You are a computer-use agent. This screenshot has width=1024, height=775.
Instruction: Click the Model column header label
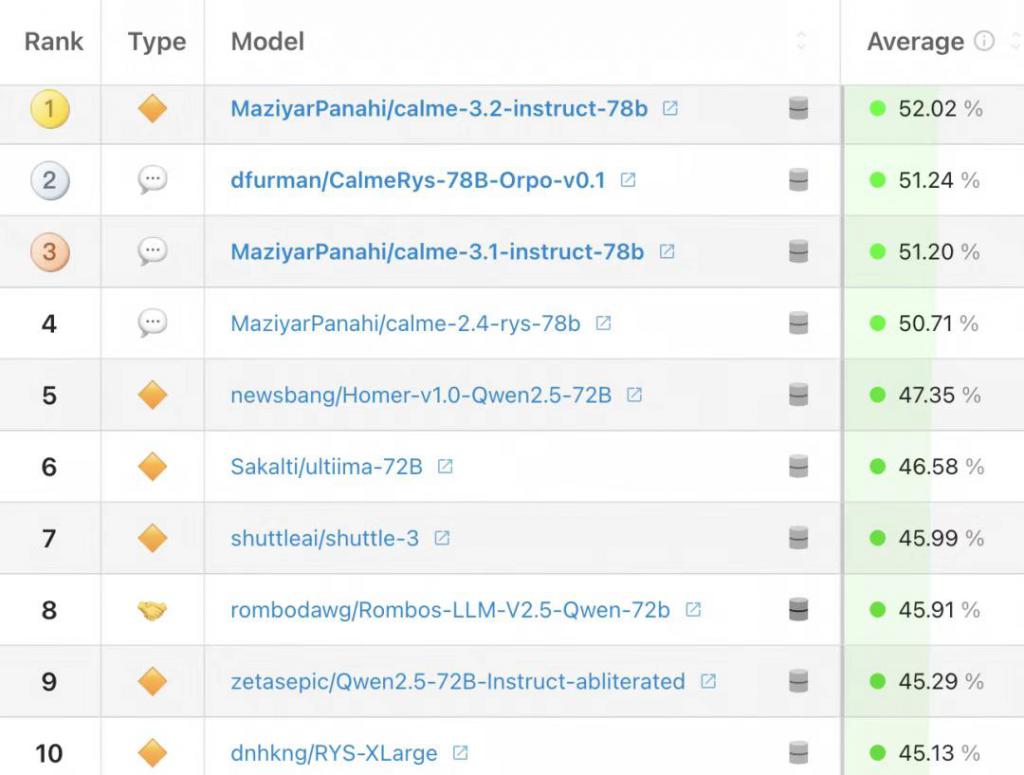(268, 41)
